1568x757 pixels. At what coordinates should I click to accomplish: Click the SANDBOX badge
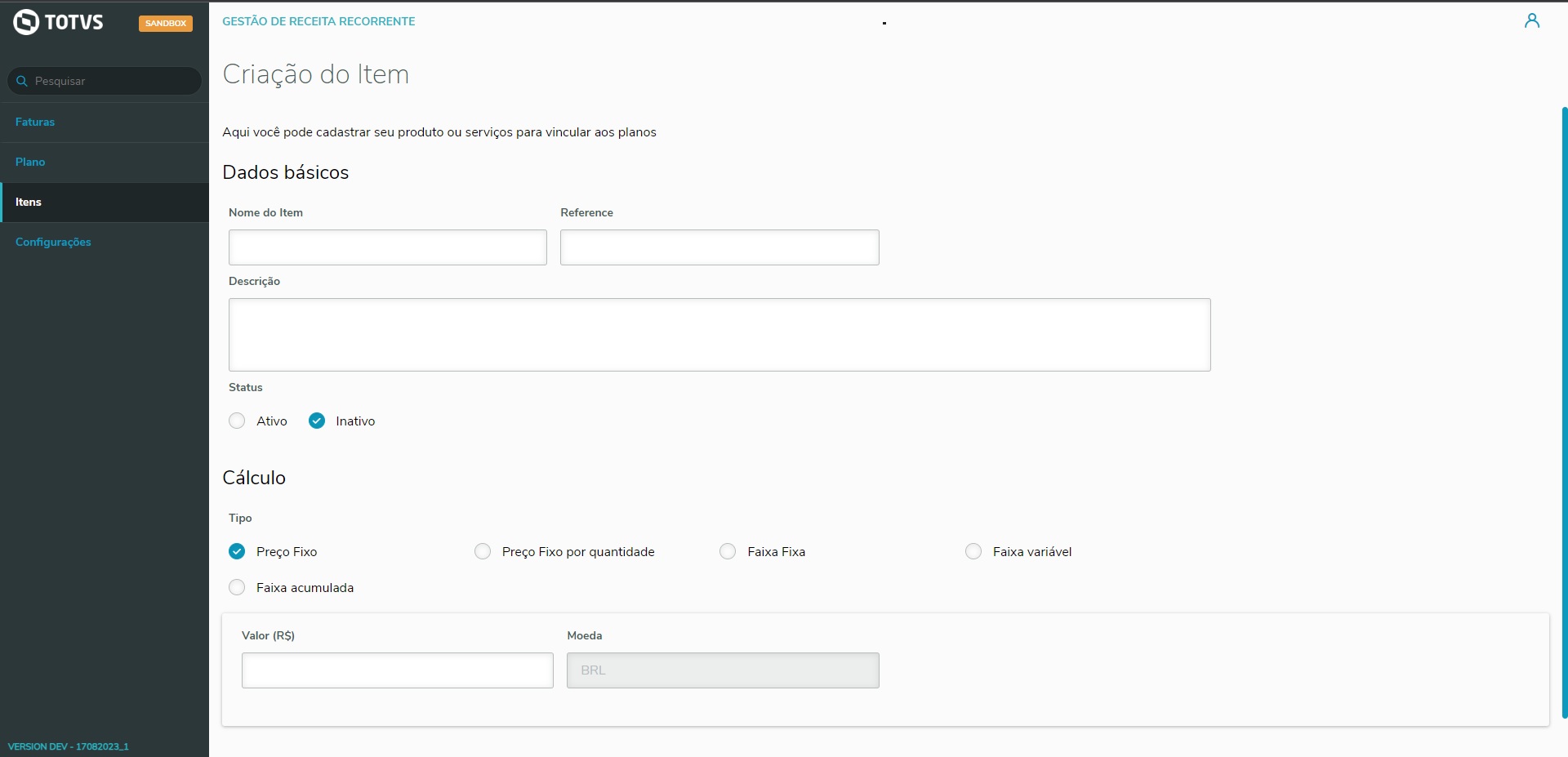point(166,23)
